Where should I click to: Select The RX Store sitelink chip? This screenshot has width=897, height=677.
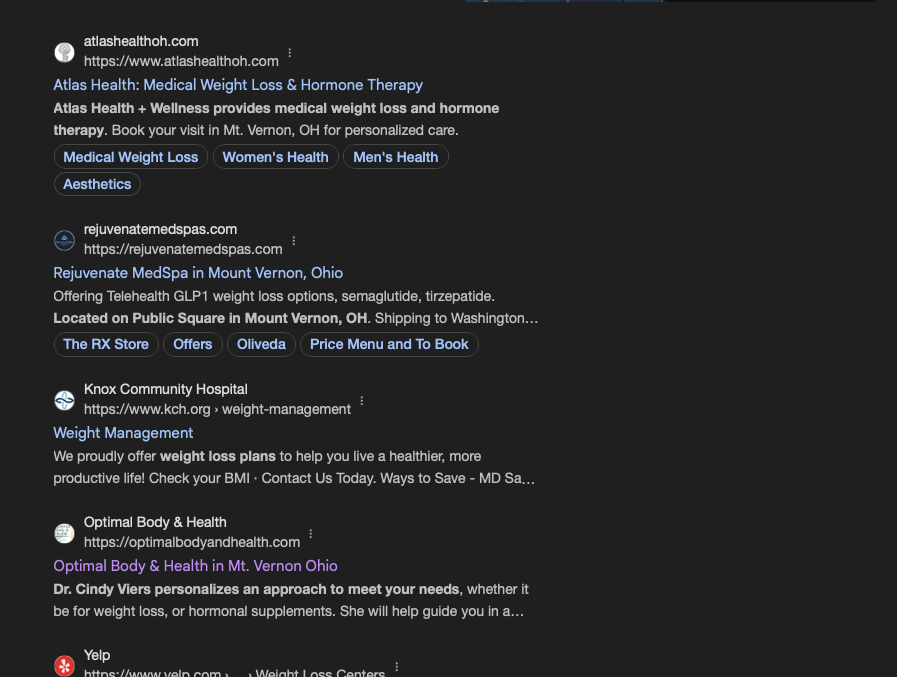click(x=106, y=345)
